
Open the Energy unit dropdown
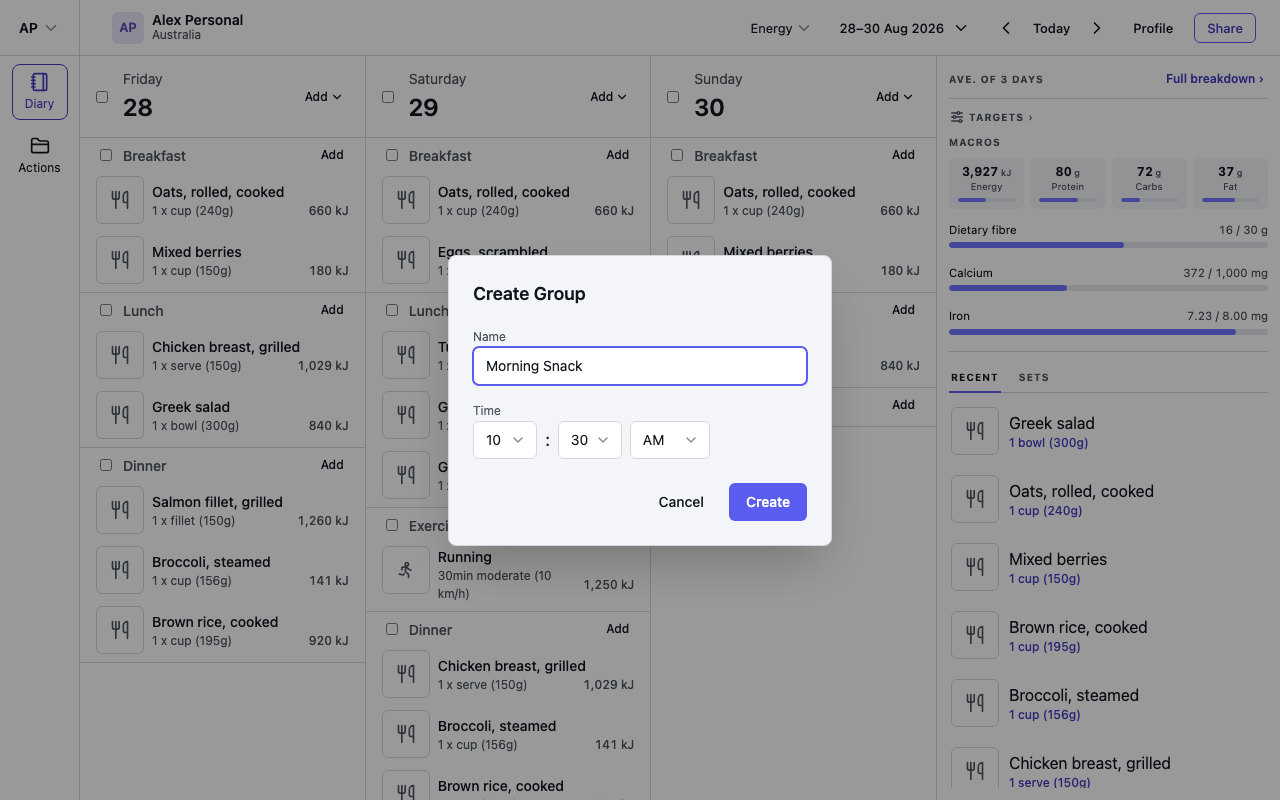pyautogui.click(x=780, y=28)
